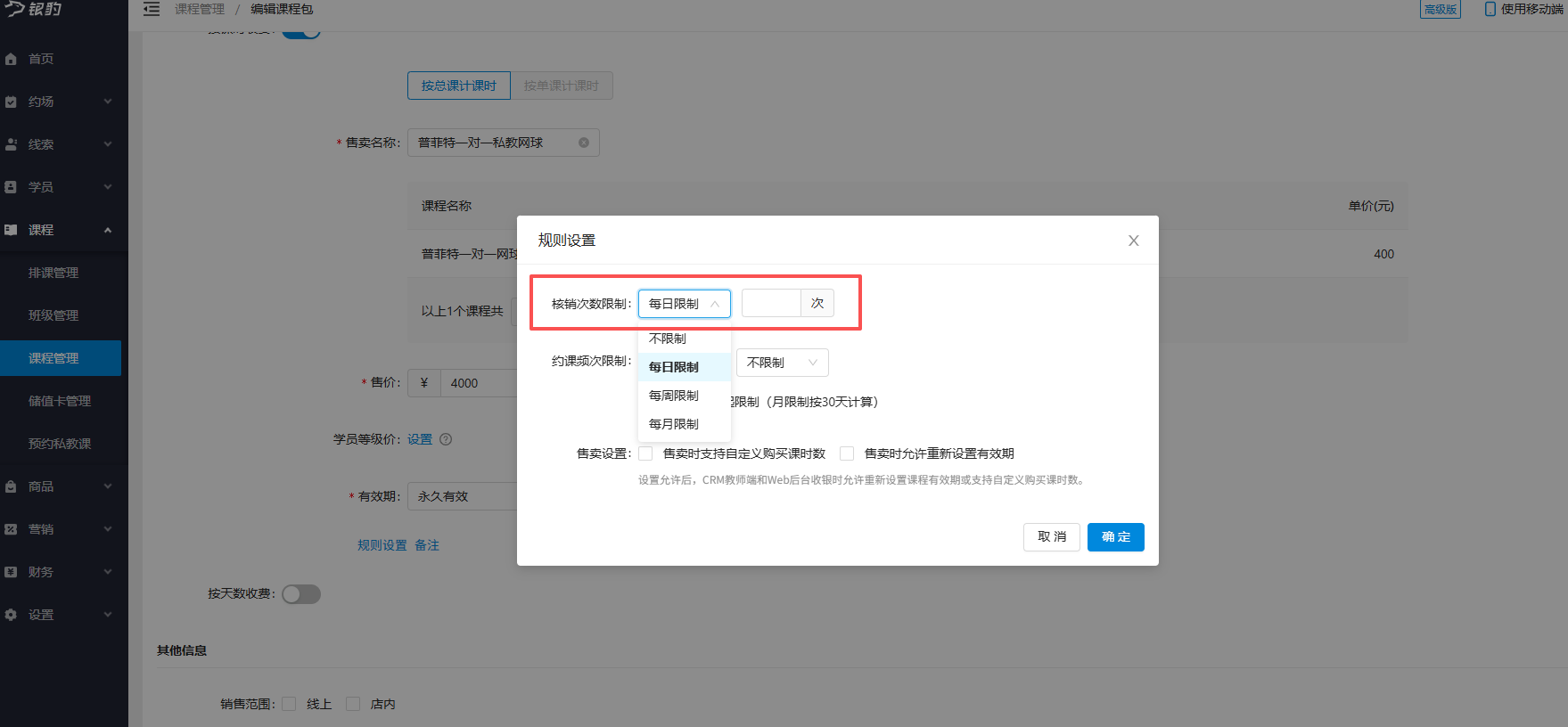Click the 400 unit price cell
Viewport: 1568px width, 727px height.
(1383, 254)
